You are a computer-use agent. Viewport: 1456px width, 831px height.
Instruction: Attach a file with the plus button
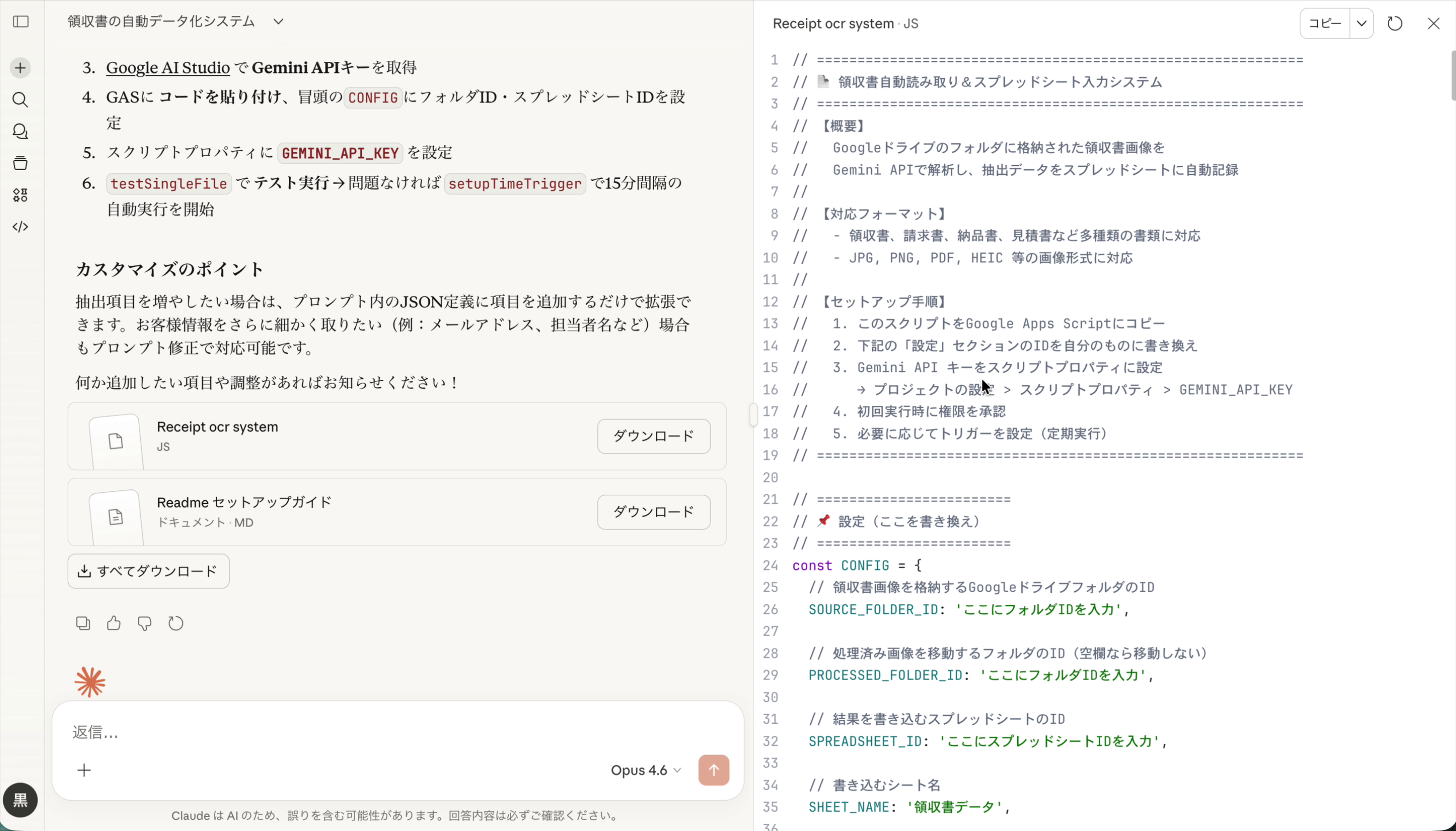84,770
